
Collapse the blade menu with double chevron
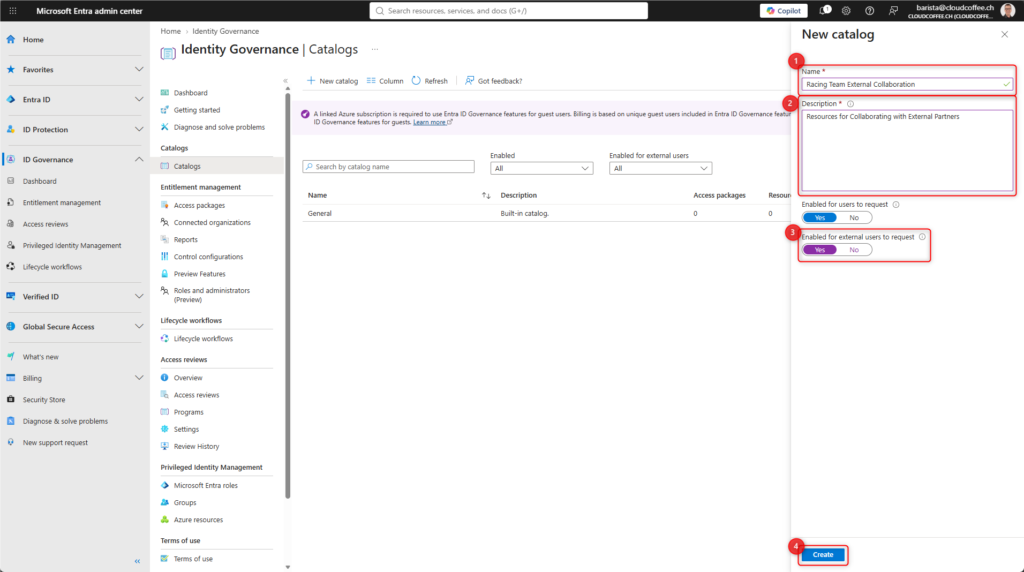tap(285, 81)
